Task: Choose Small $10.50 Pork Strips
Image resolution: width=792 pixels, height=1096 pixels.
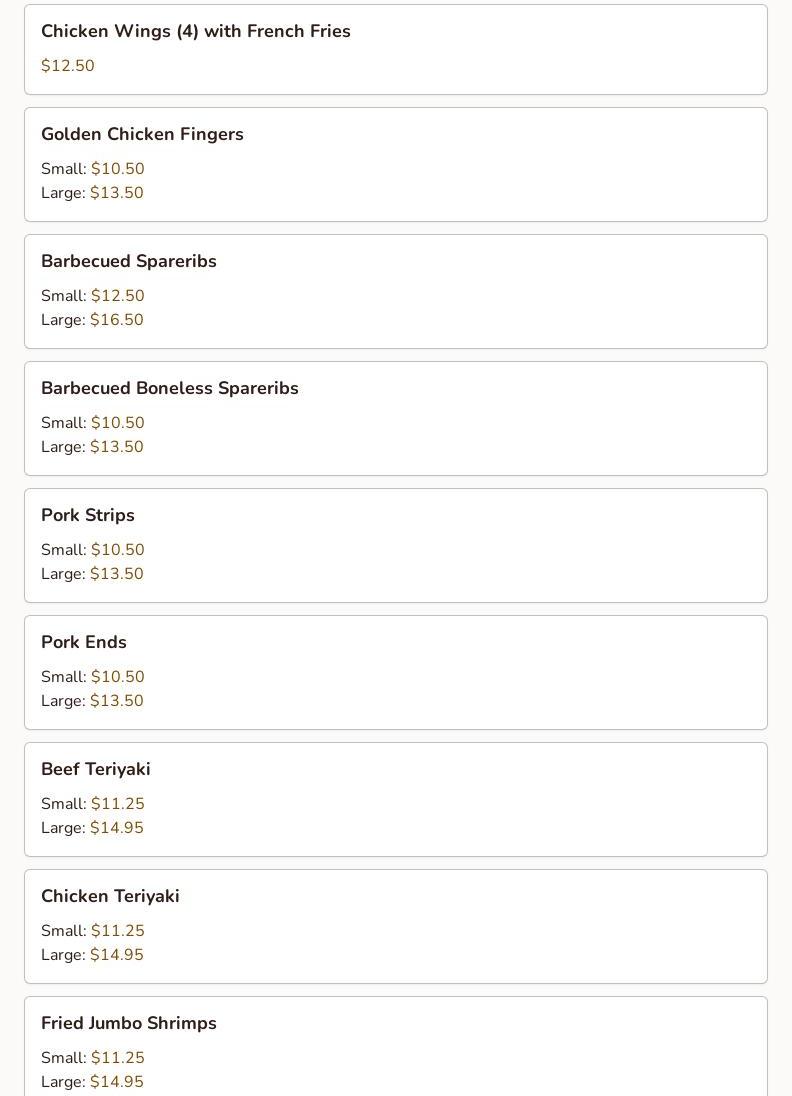Action: point(93,549)
